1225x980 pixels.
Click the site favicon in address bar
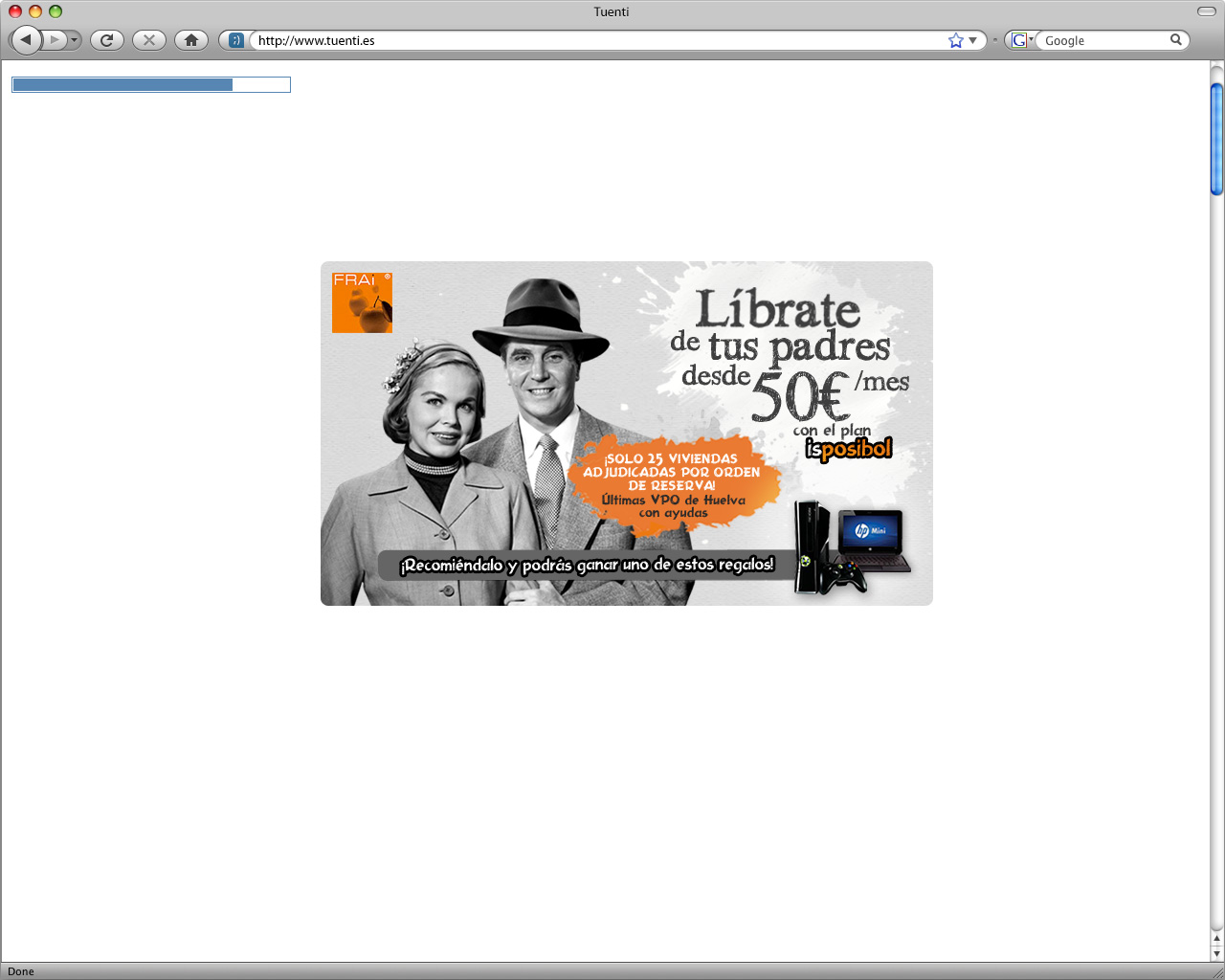tap(236, 40)
